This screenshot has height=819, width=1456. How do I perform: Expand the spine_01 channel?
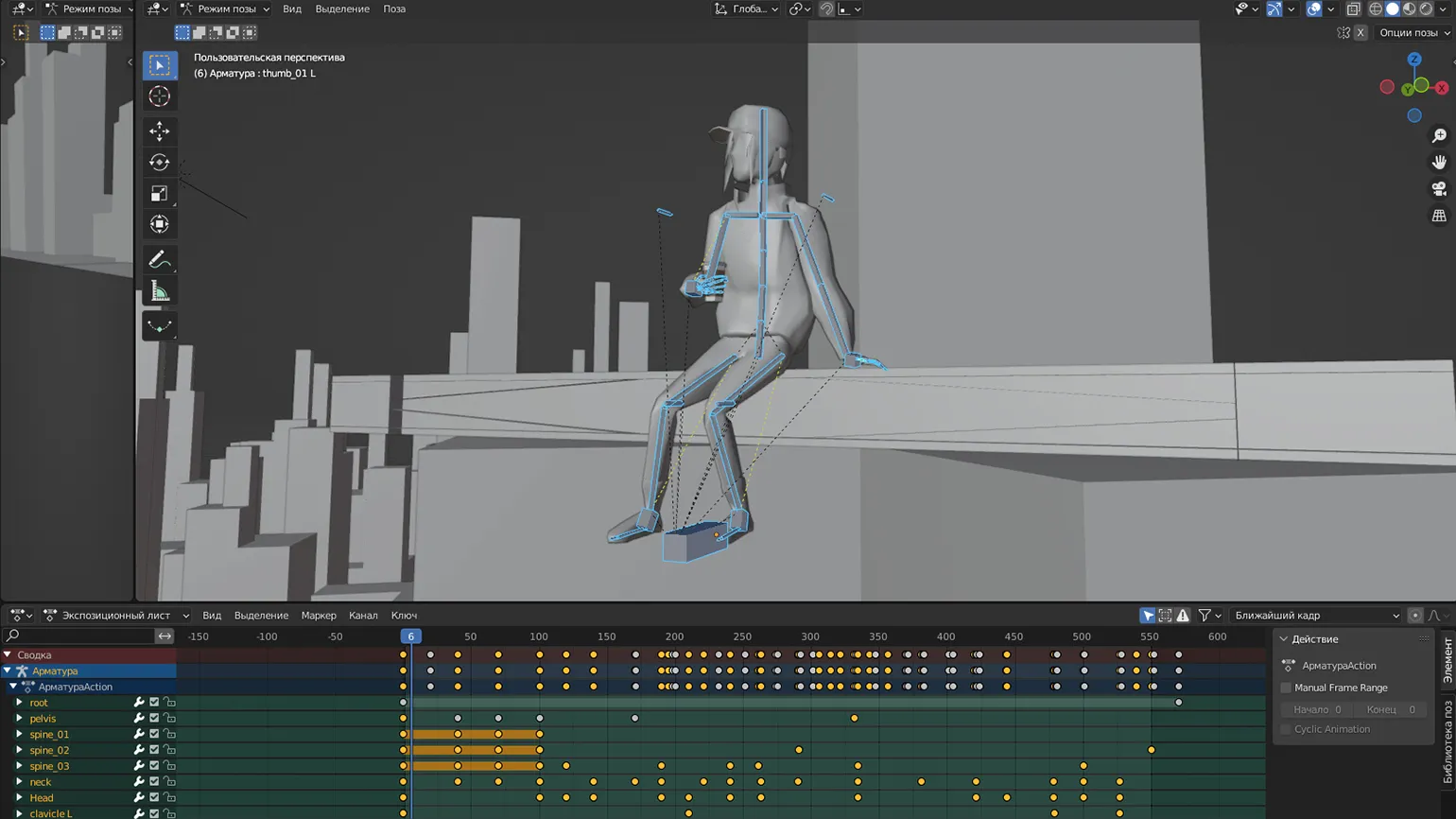tap(19, 735)
